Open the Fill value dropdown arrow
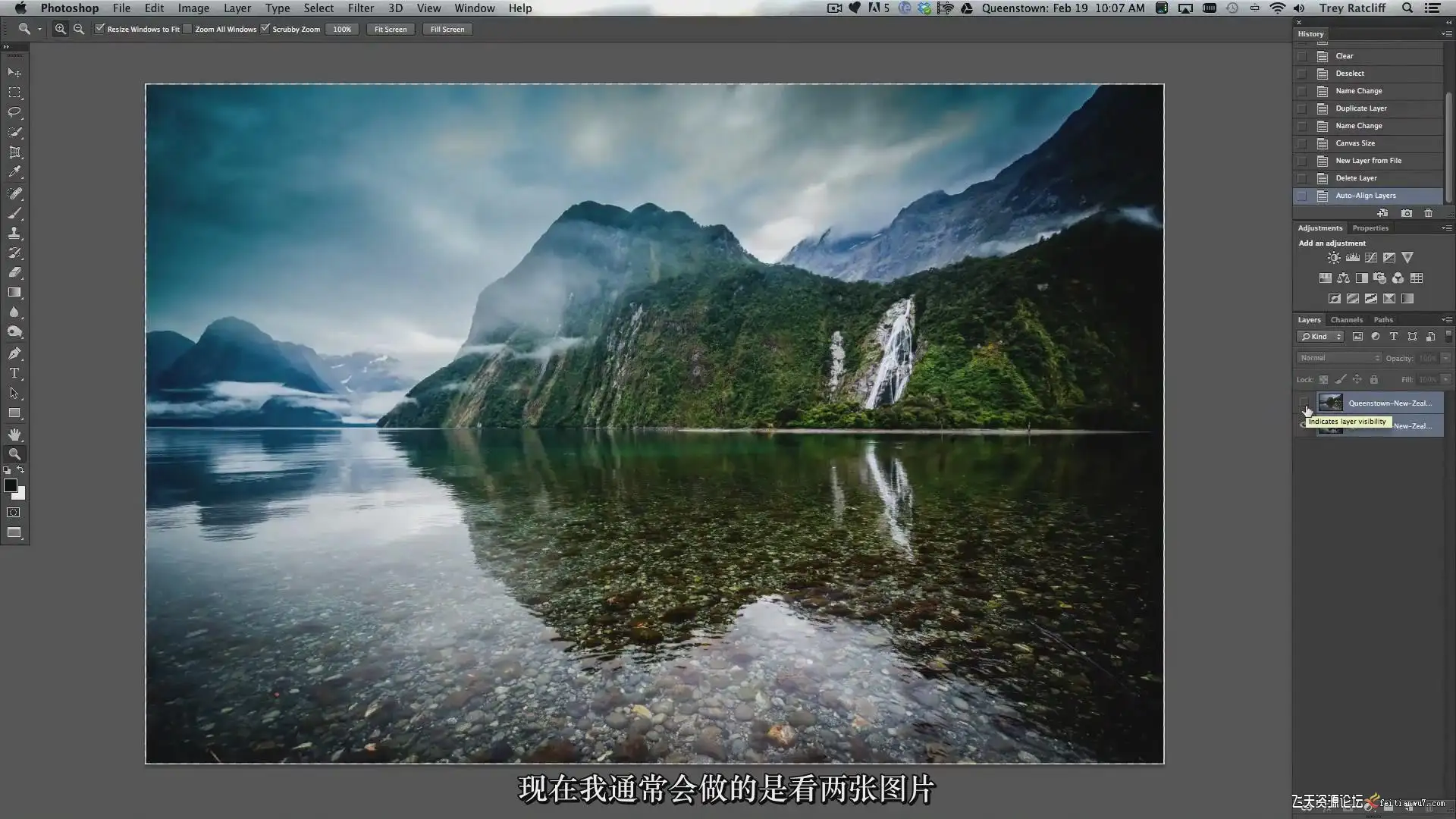1456x819 pixels. coord(1446,379)
